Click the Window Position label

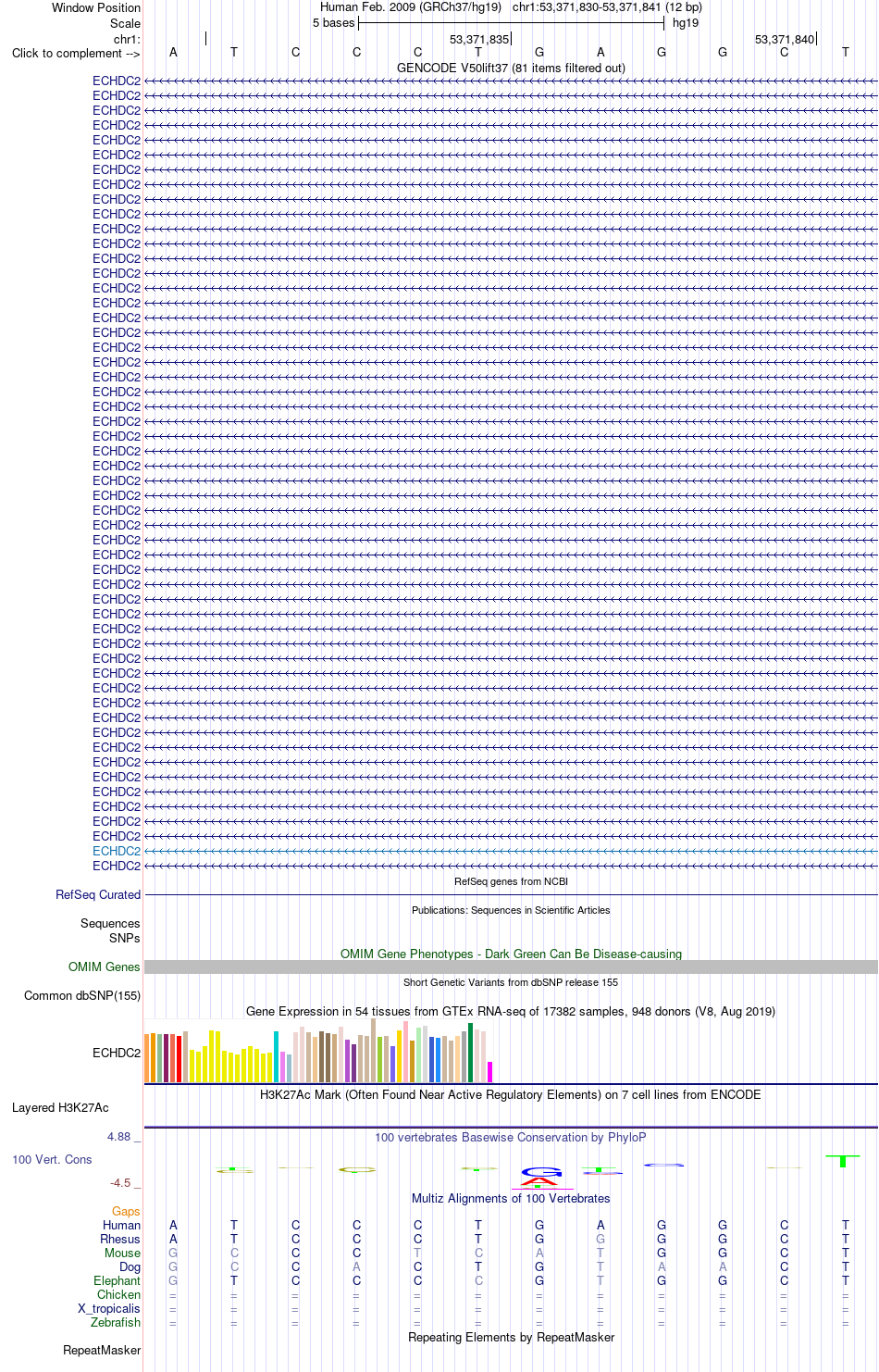pyautogui.click(x=96, y=7)
